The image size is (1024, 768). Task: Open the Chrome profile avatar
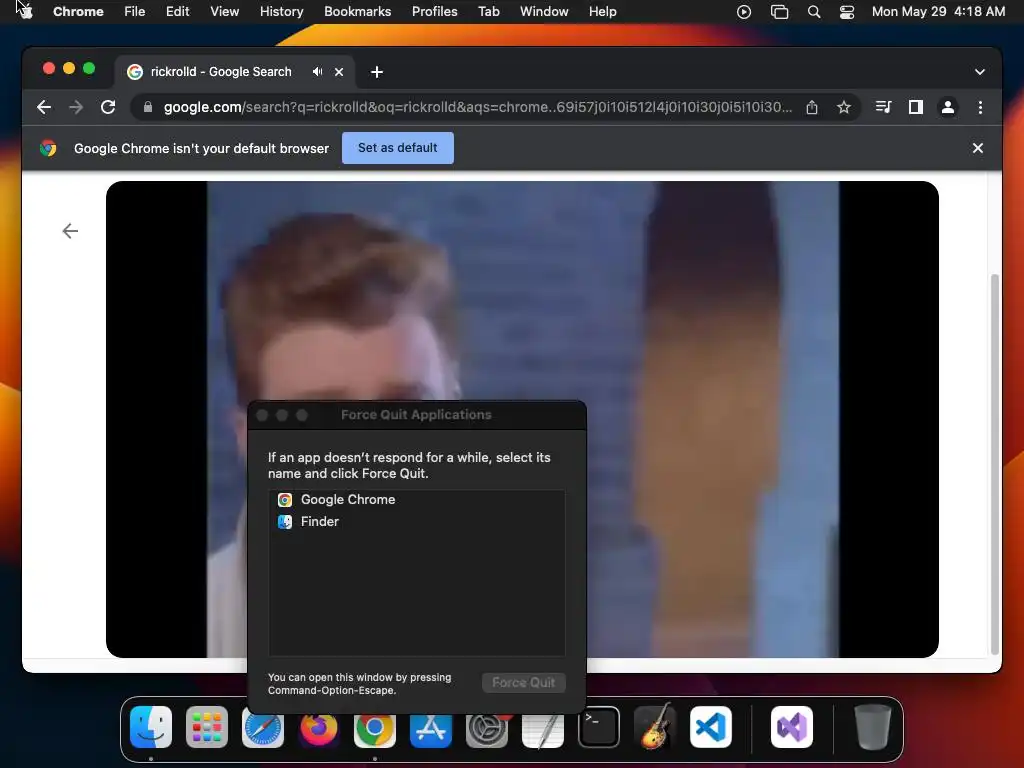tap(948, 107)
